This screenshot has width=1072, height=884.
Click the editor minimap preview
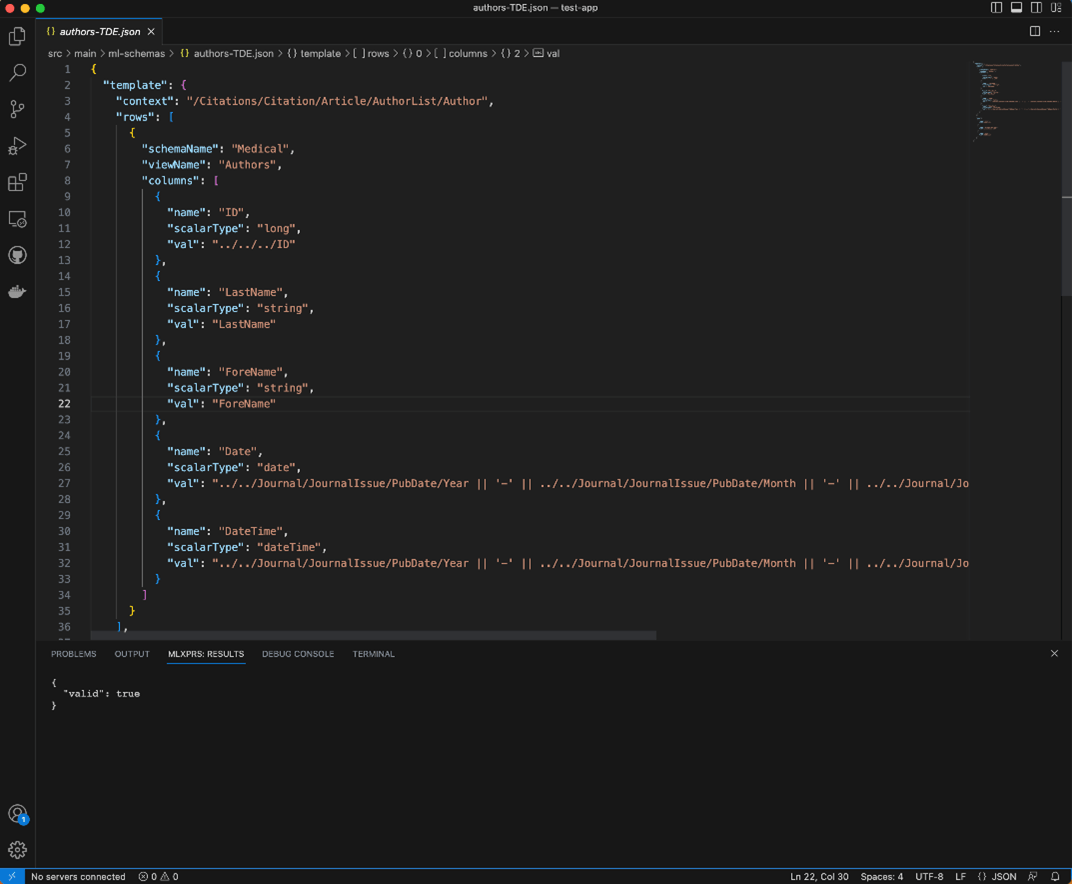(1015, 100)
